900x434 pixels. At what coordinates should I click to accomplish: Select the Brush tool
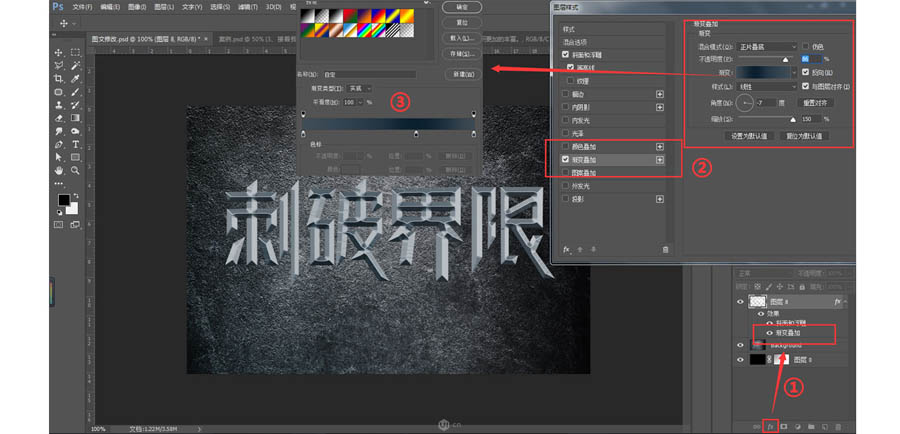pyautogui.click(x=75, y=92)
